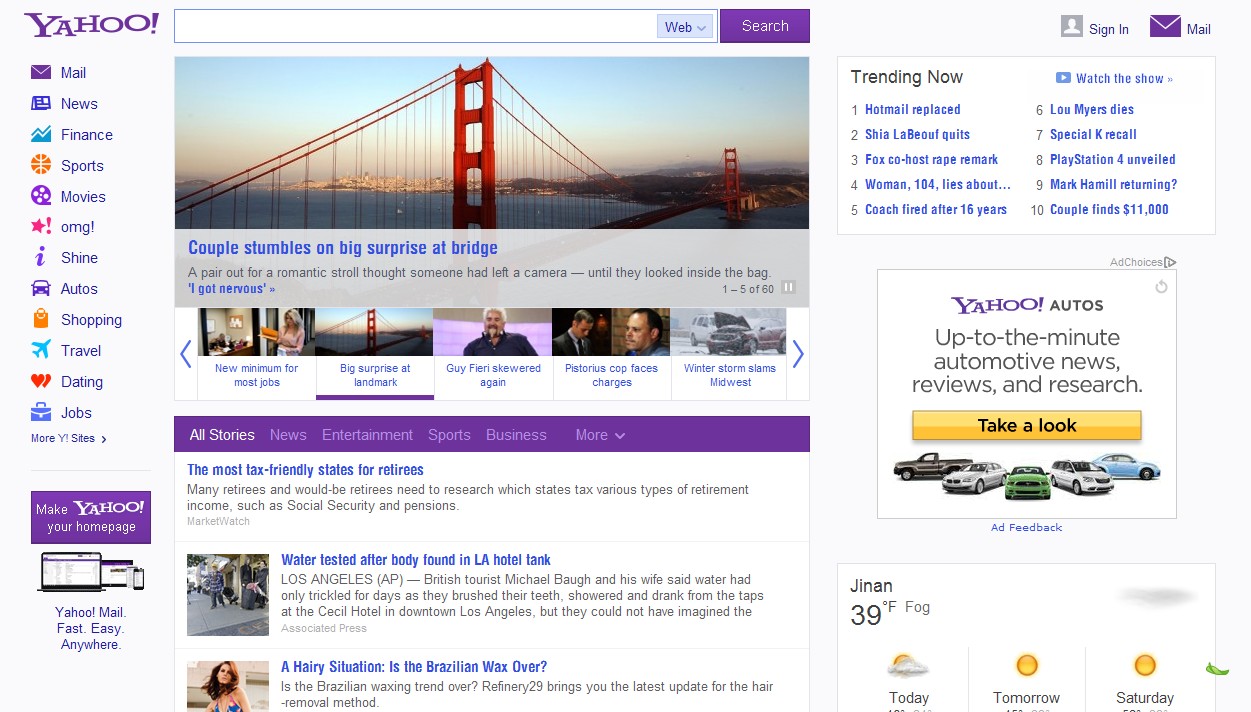Open Woman, 104, lies about trending link

938,184
